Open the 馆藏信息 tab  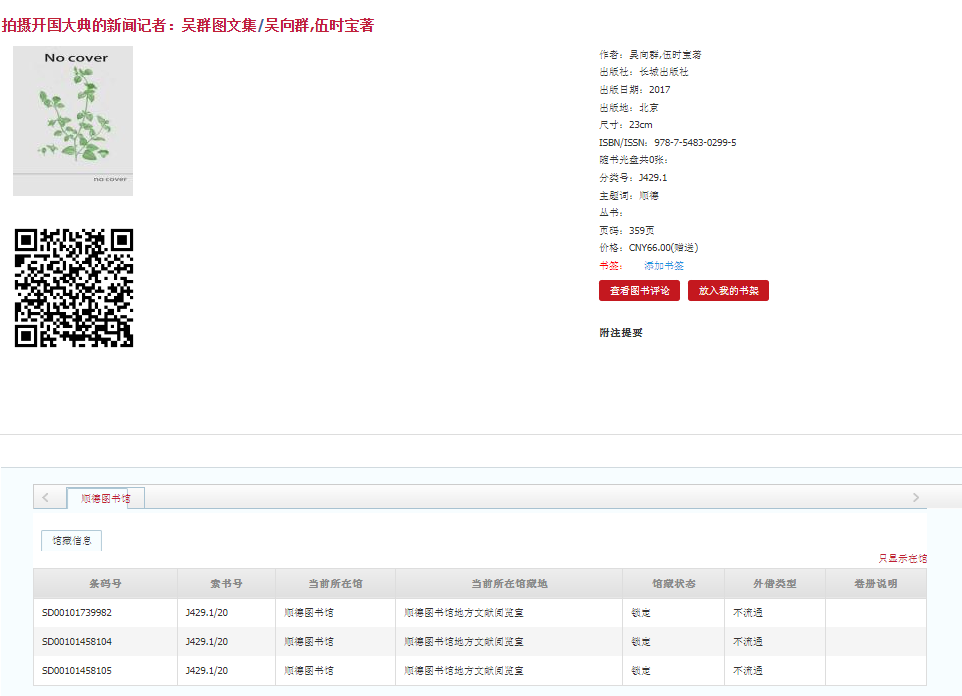pos(72,541)
